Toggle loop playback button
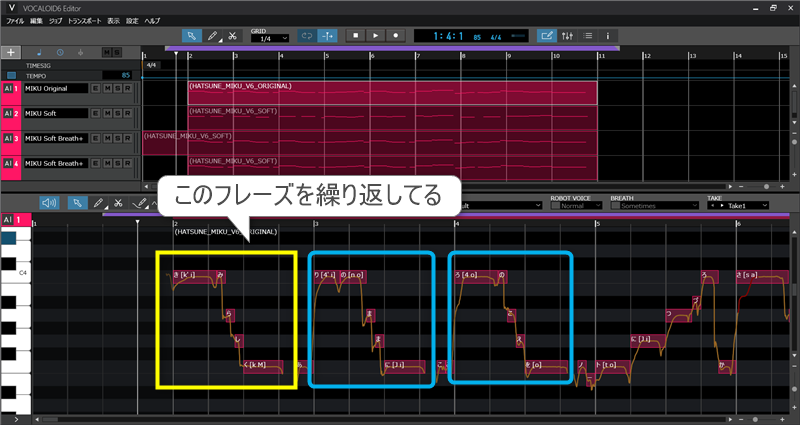This screenshot has height=425, width=800. tap(307, 36)
